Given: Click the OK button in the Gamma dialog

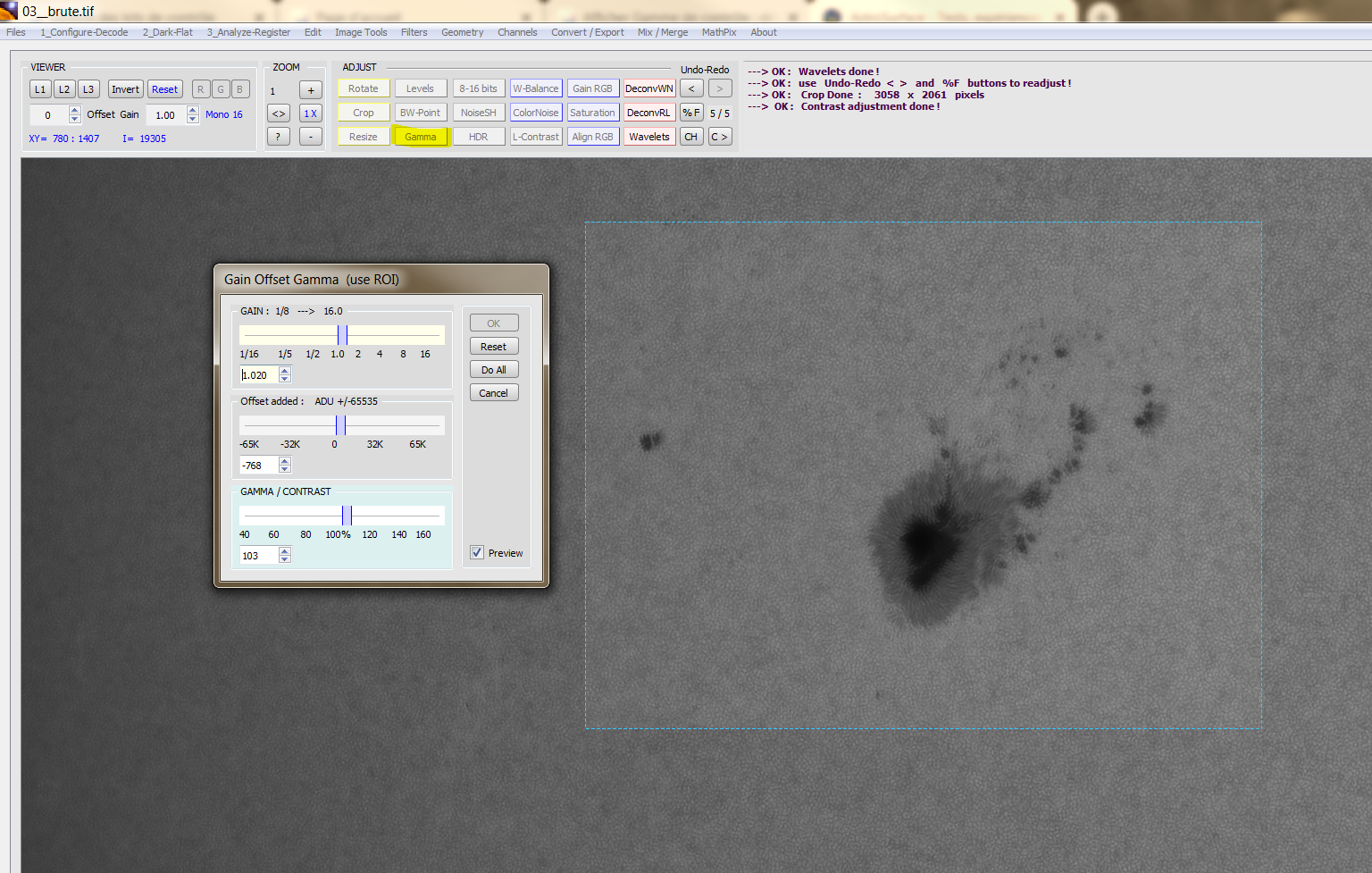Looking at the screenshot, I should tap(494, 323).
